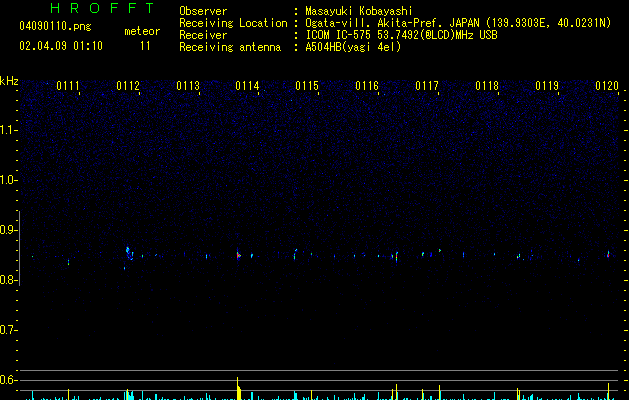Click the meteor count value 11

[x=145, y=46]
